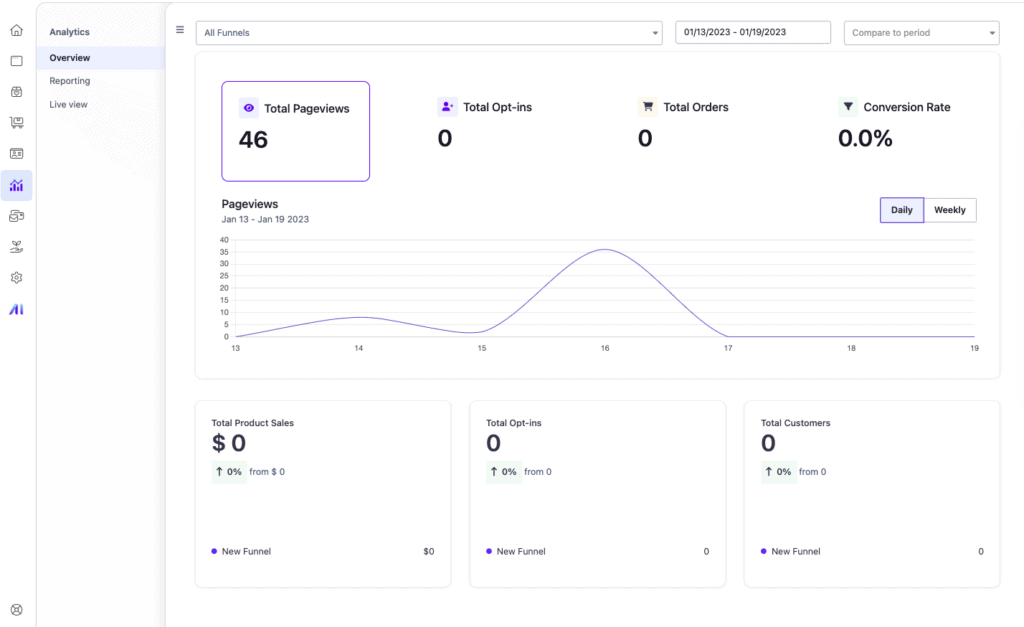Click the chart x-axis label 14
This screenshot has width=1024, height=627.
click(x=359, y=348)
